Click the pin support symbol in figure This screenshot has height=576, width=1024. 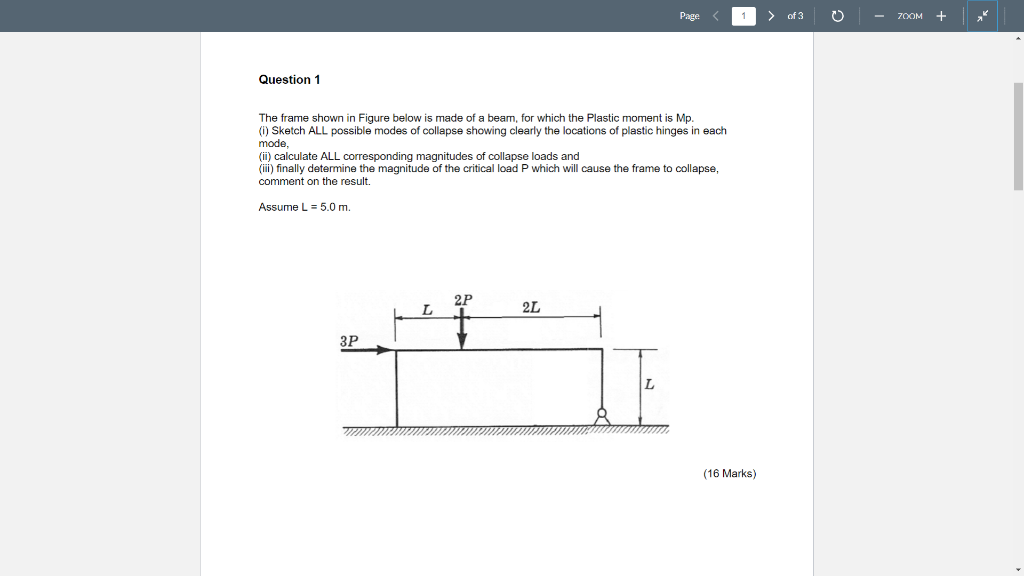coord(601,417)
